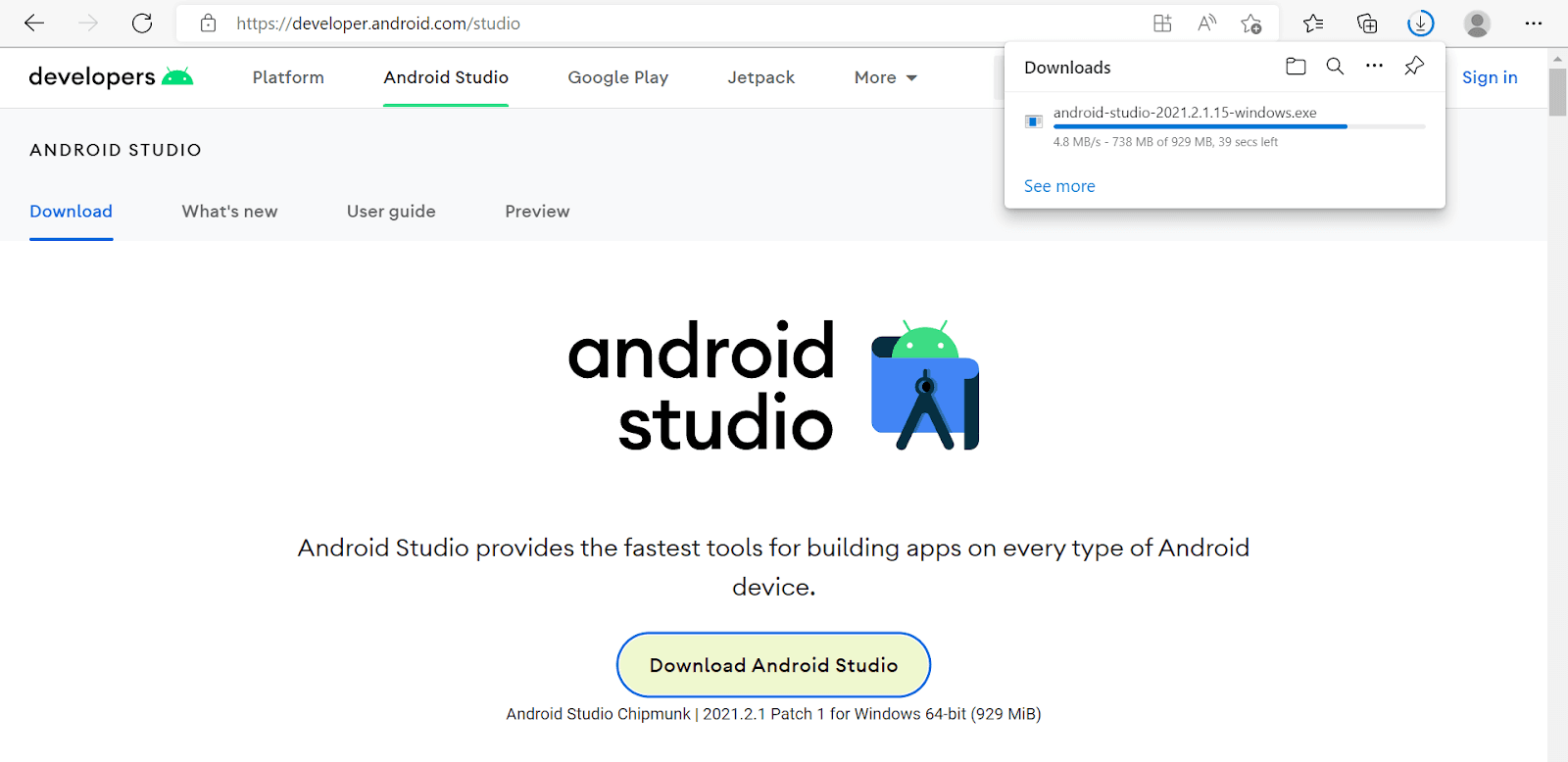Screen dimensions: 1568x762
Task: Click the user profile avatar
Action: (1477, 24)
